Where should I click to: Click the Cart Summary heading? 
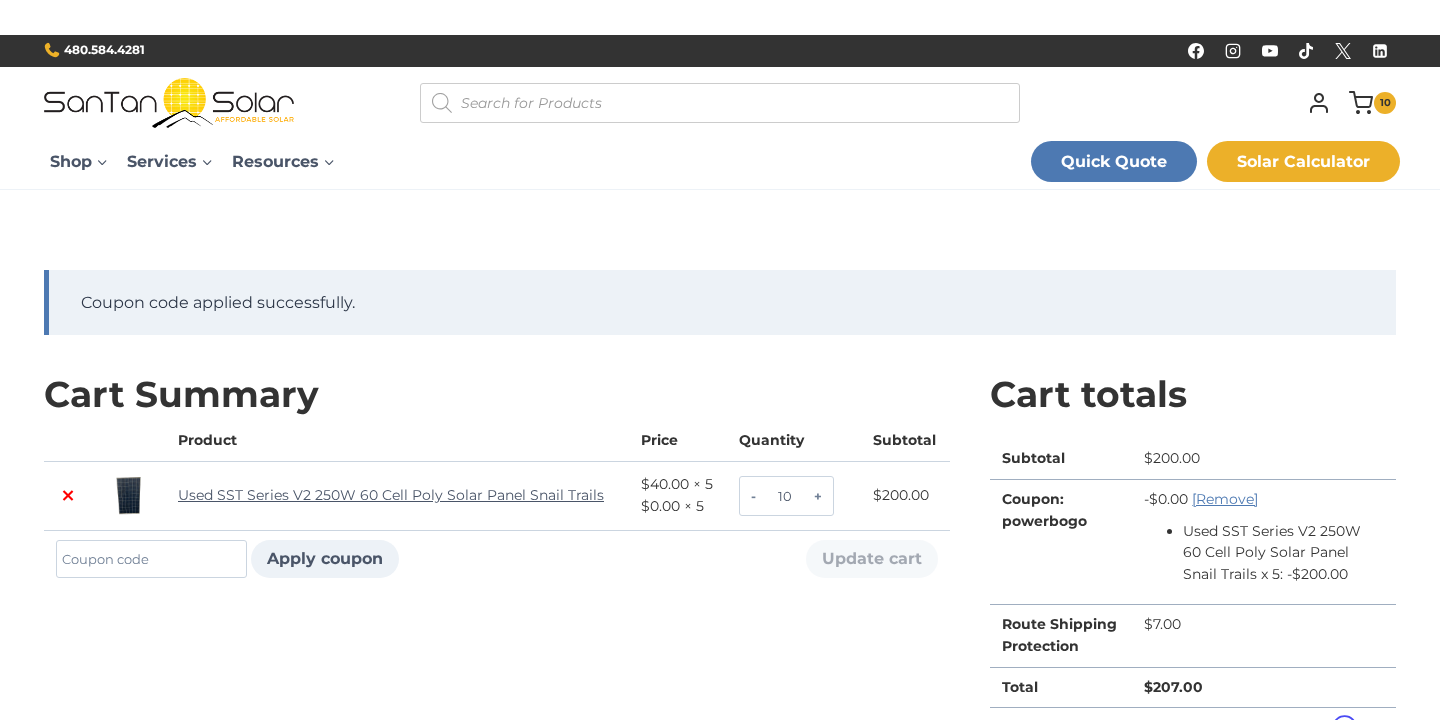pos(181,394)
